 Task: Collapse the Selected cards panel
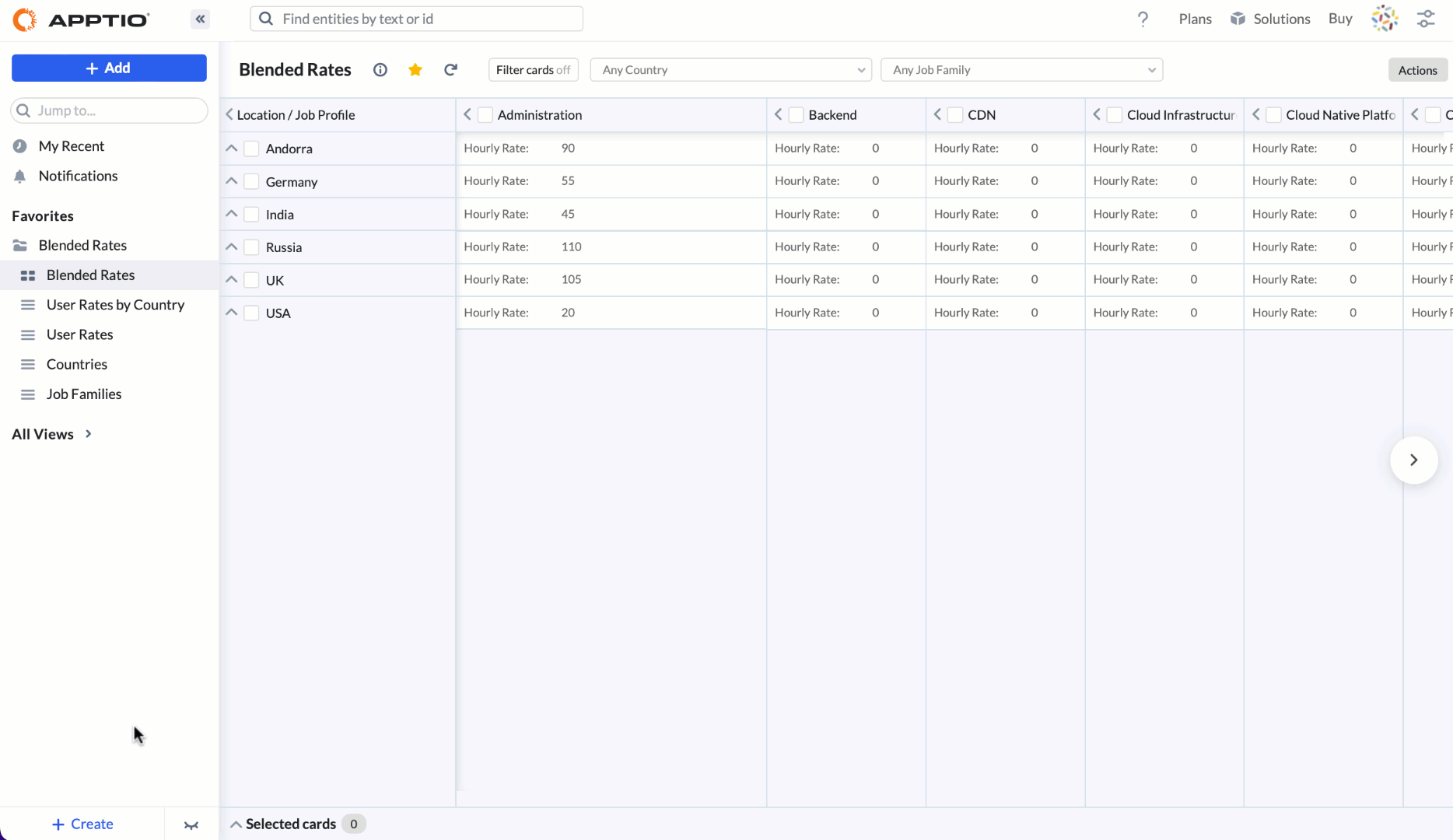coord(235,824)
